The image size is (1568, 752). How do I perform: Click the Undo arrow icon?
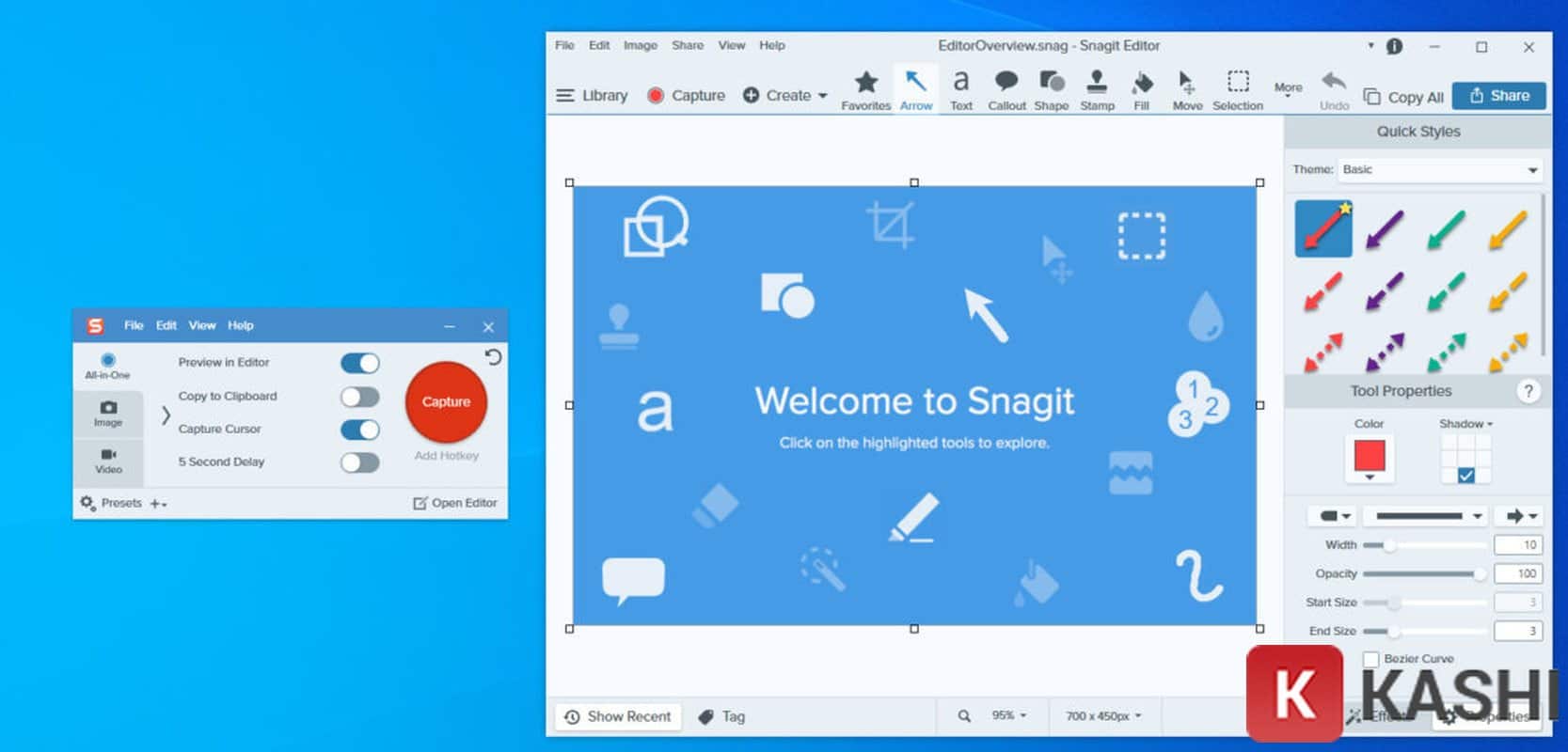coord(1333,82)
